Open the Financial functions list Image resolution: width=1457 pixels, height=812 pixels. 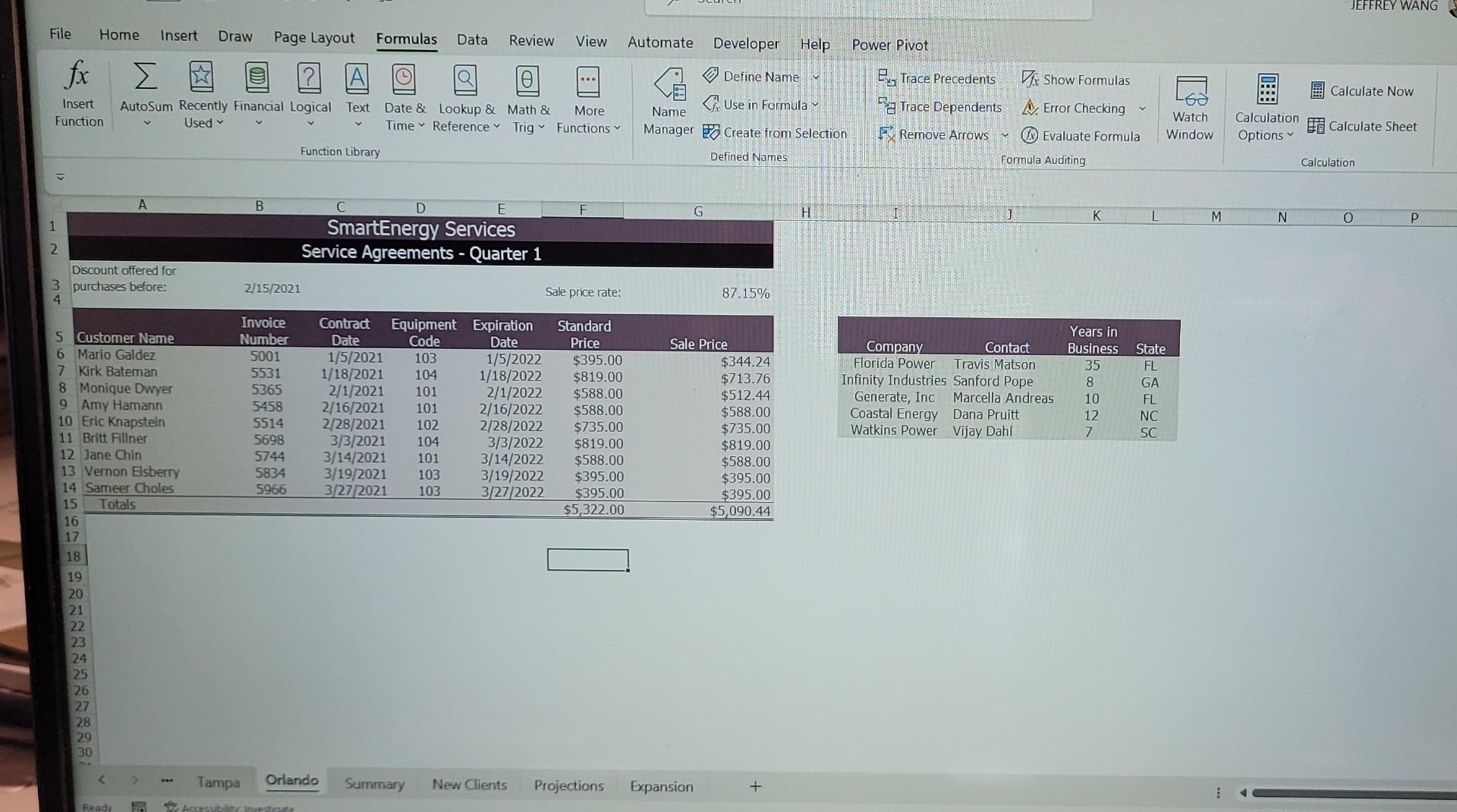[x=258, y=96]
